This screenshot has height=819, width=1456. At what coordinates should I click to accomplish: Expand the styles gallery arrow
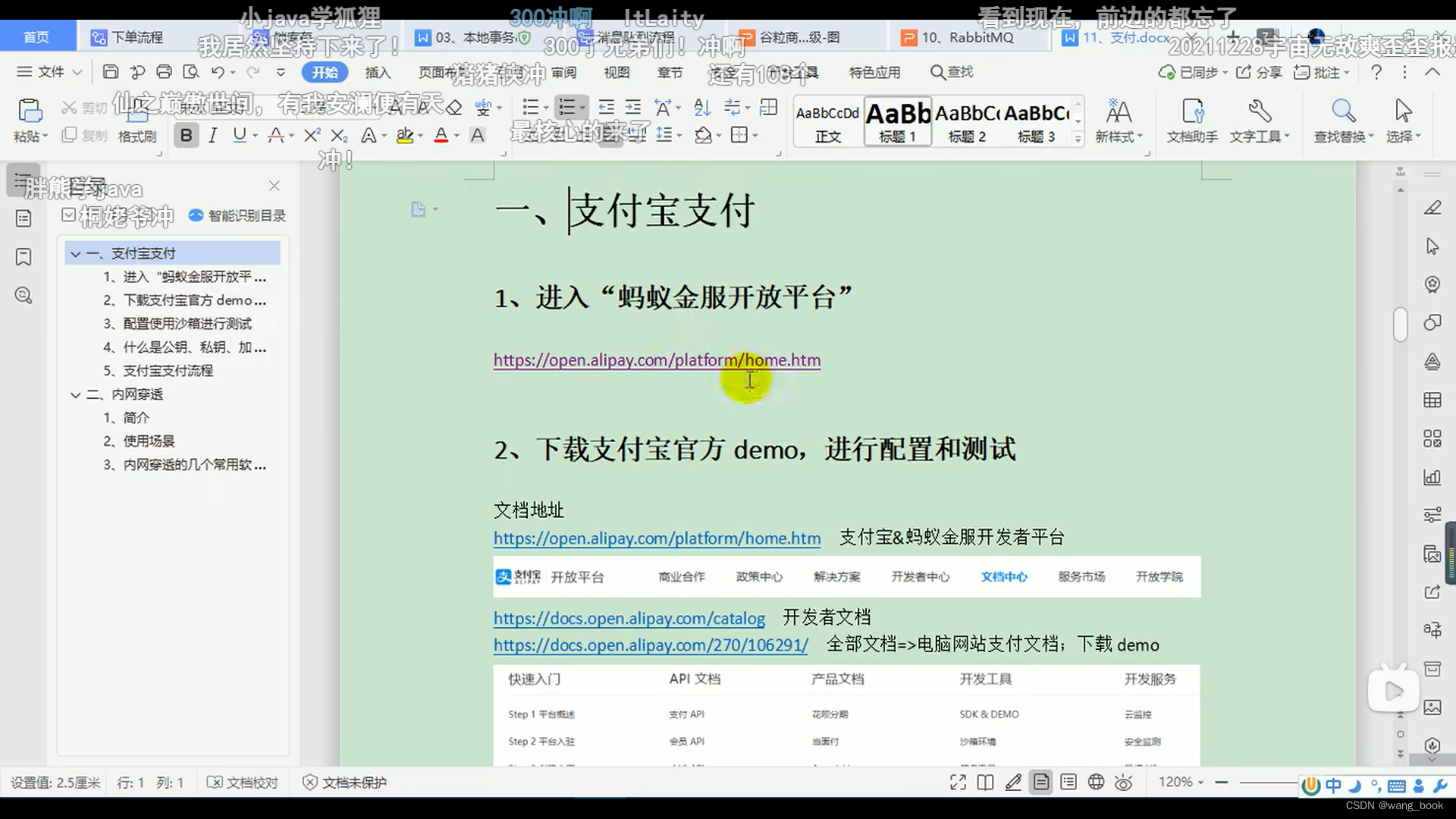pos(1078,139)
